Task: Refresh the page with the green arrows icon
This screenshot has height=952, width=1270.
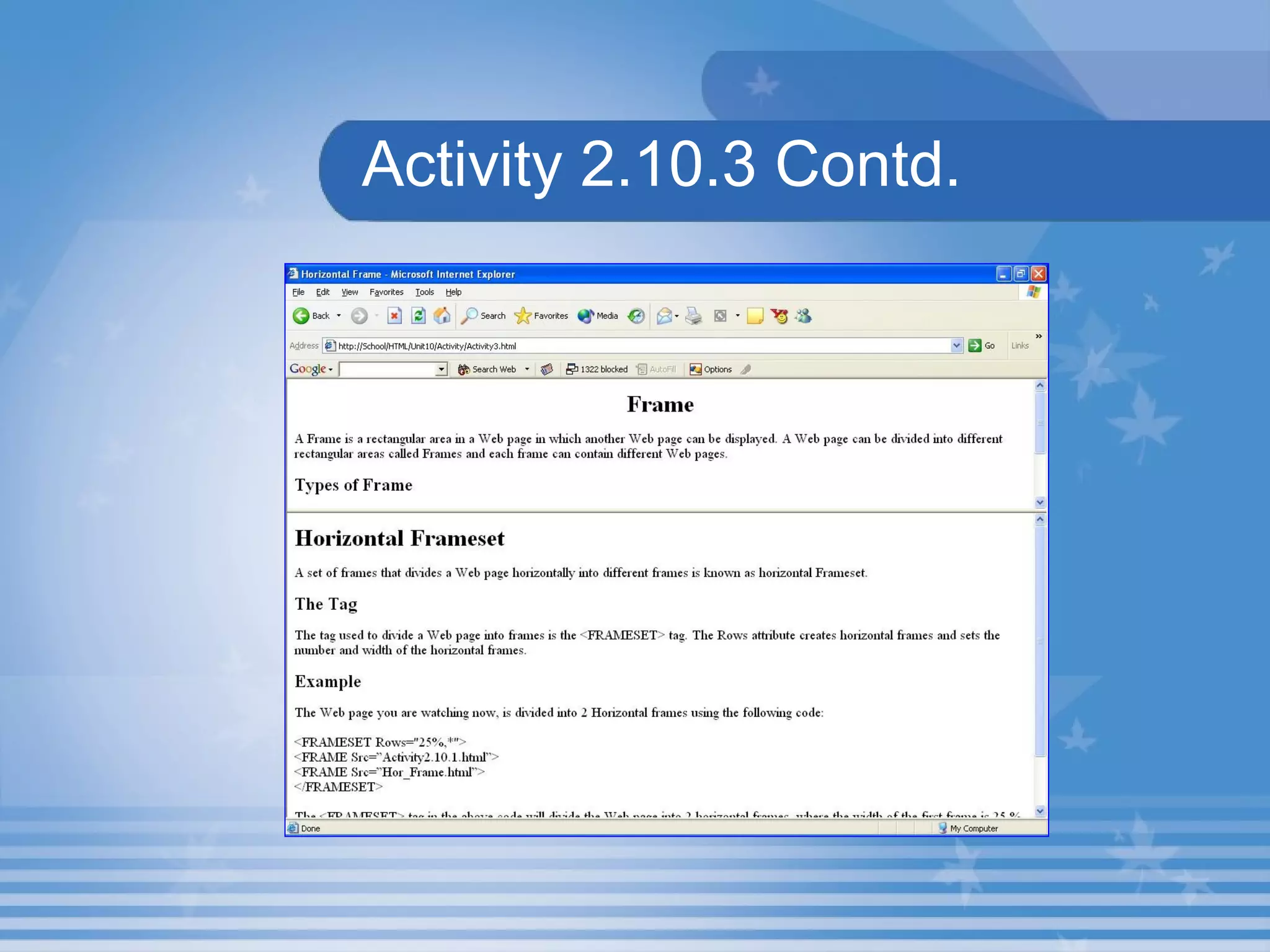Action: [419, 316]
